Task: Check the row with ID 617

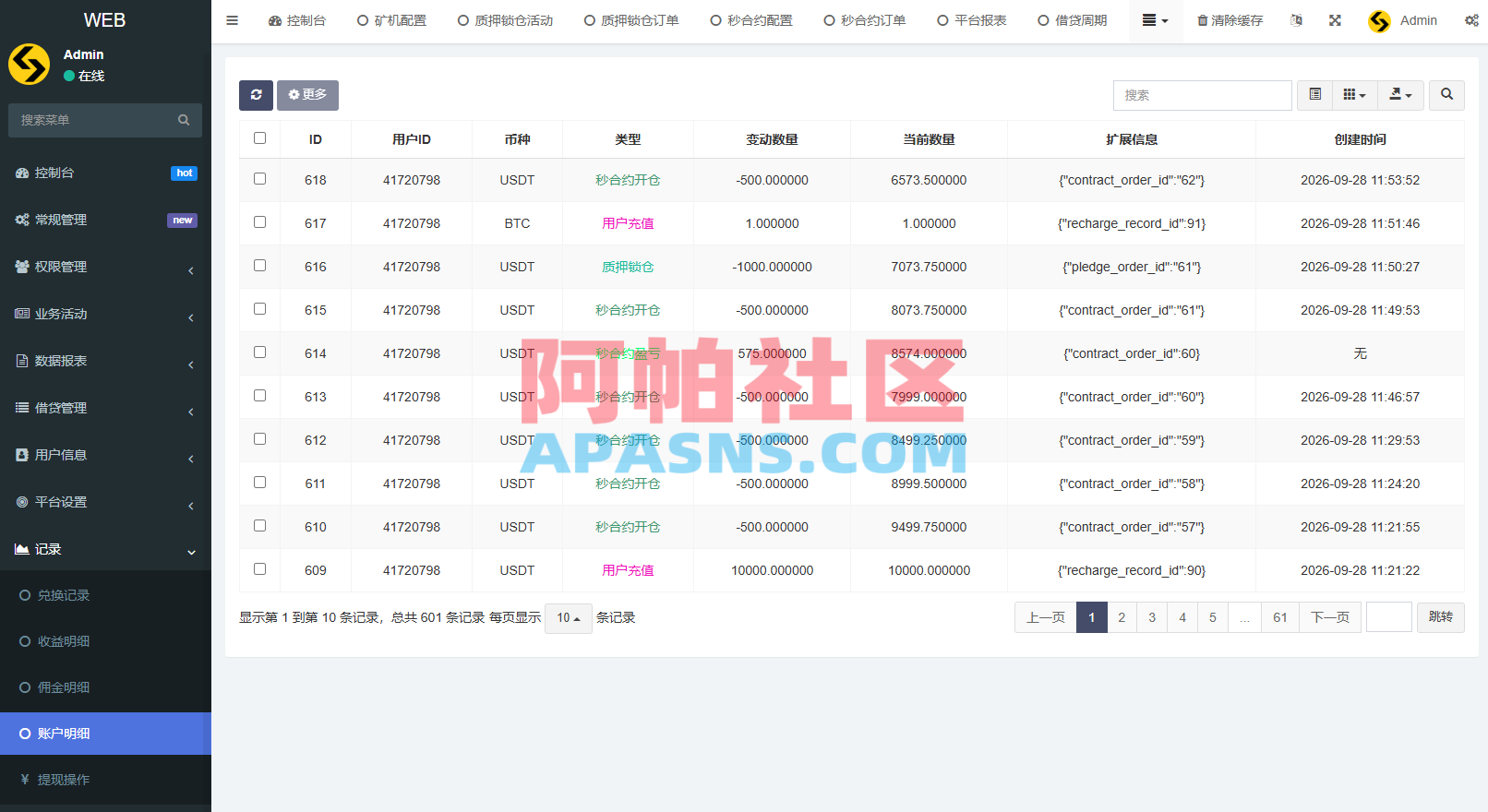Action: [259, 222]
